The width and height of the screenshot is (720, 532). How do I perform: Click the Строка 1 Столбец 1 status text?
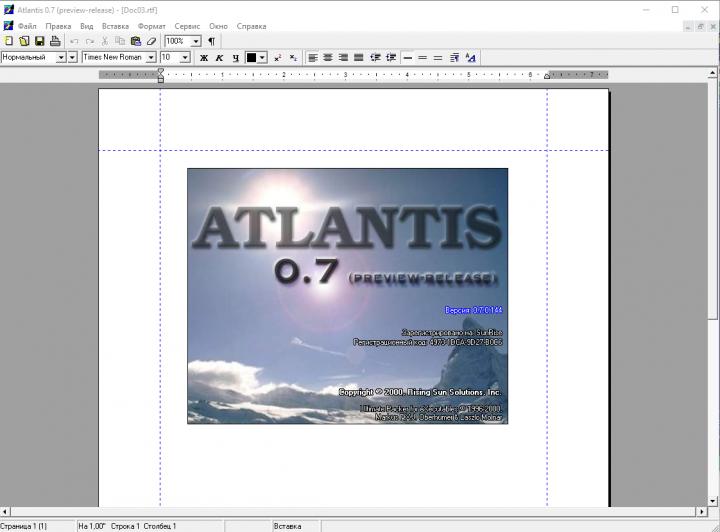[143, 526]
